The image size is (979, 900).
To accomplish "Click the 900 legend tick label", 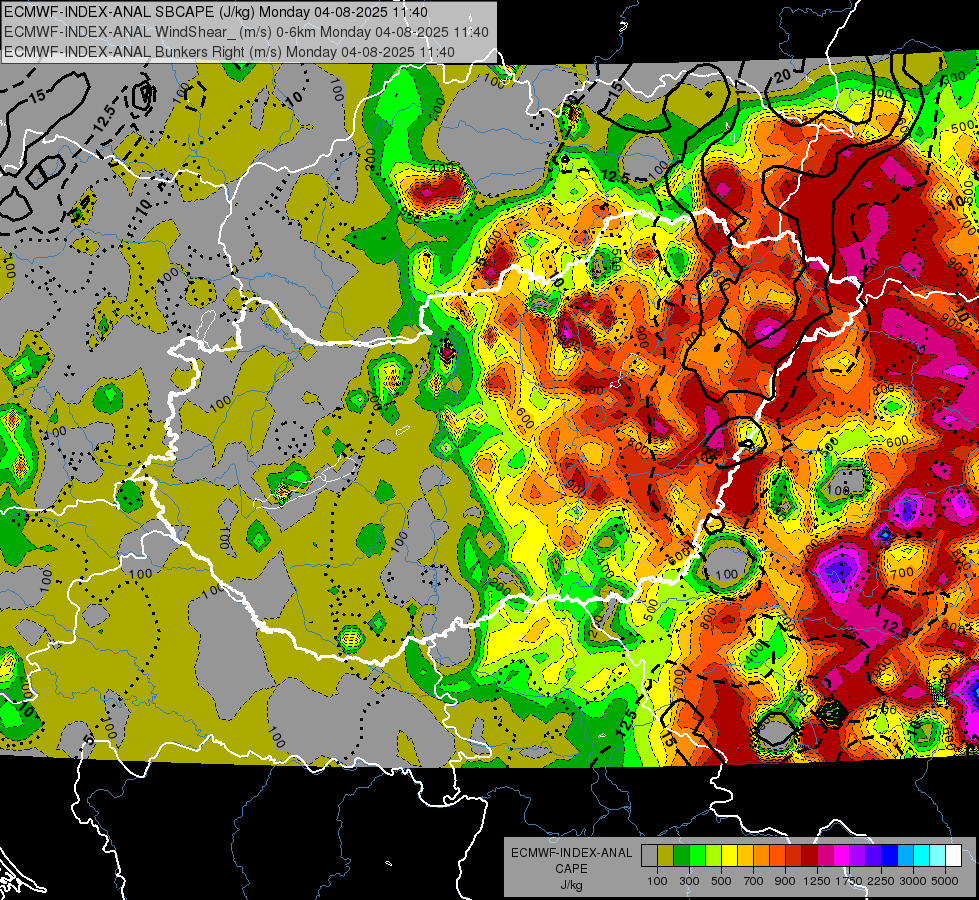I will [785, 881].
